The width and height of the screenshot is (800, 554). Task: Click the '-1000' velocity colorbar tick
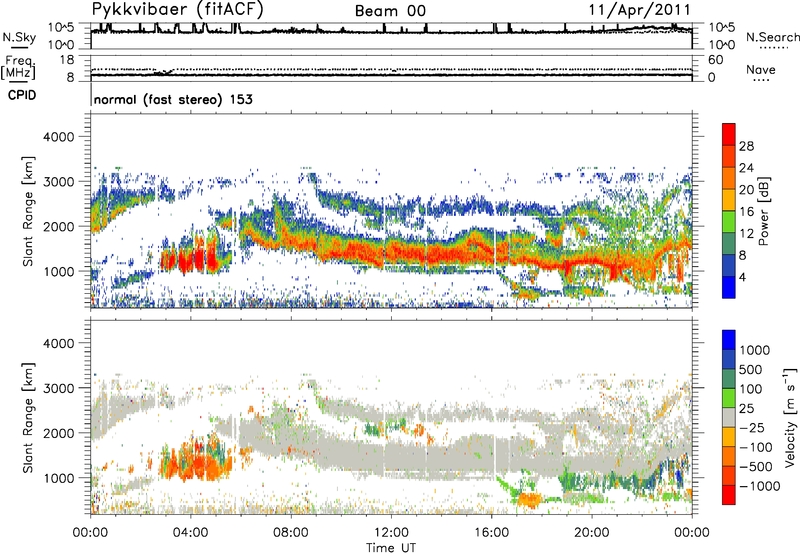tap(759, 486)
